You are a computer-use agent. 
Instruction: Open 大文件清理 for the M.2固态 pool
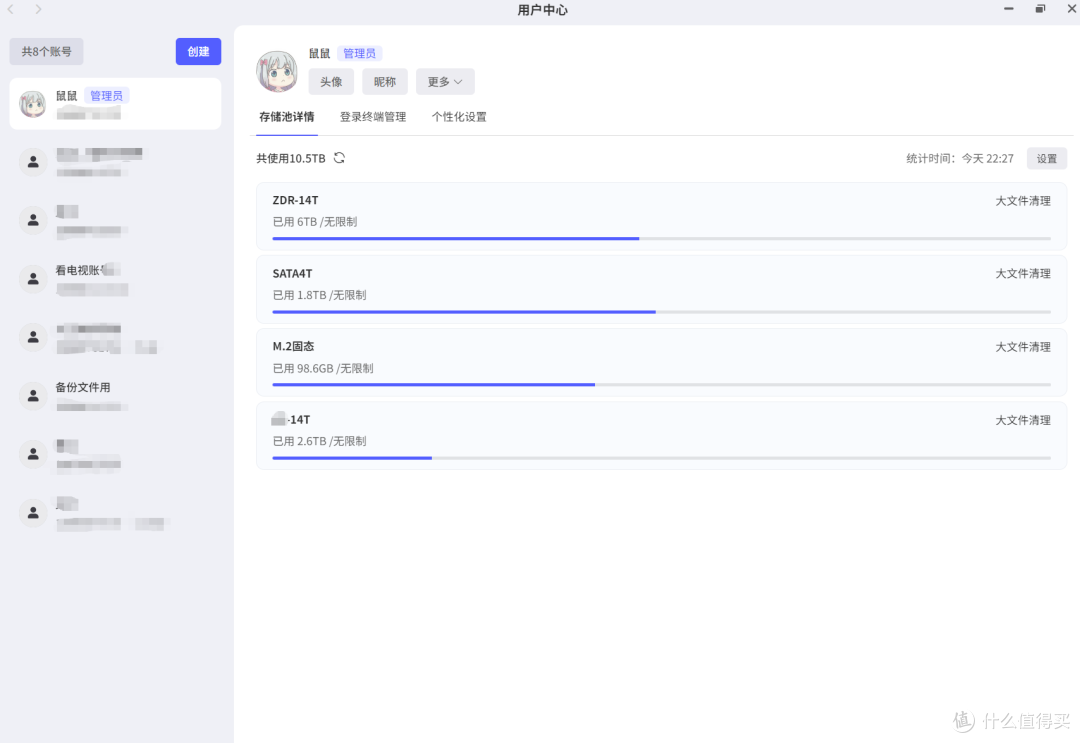(1023, 346)
